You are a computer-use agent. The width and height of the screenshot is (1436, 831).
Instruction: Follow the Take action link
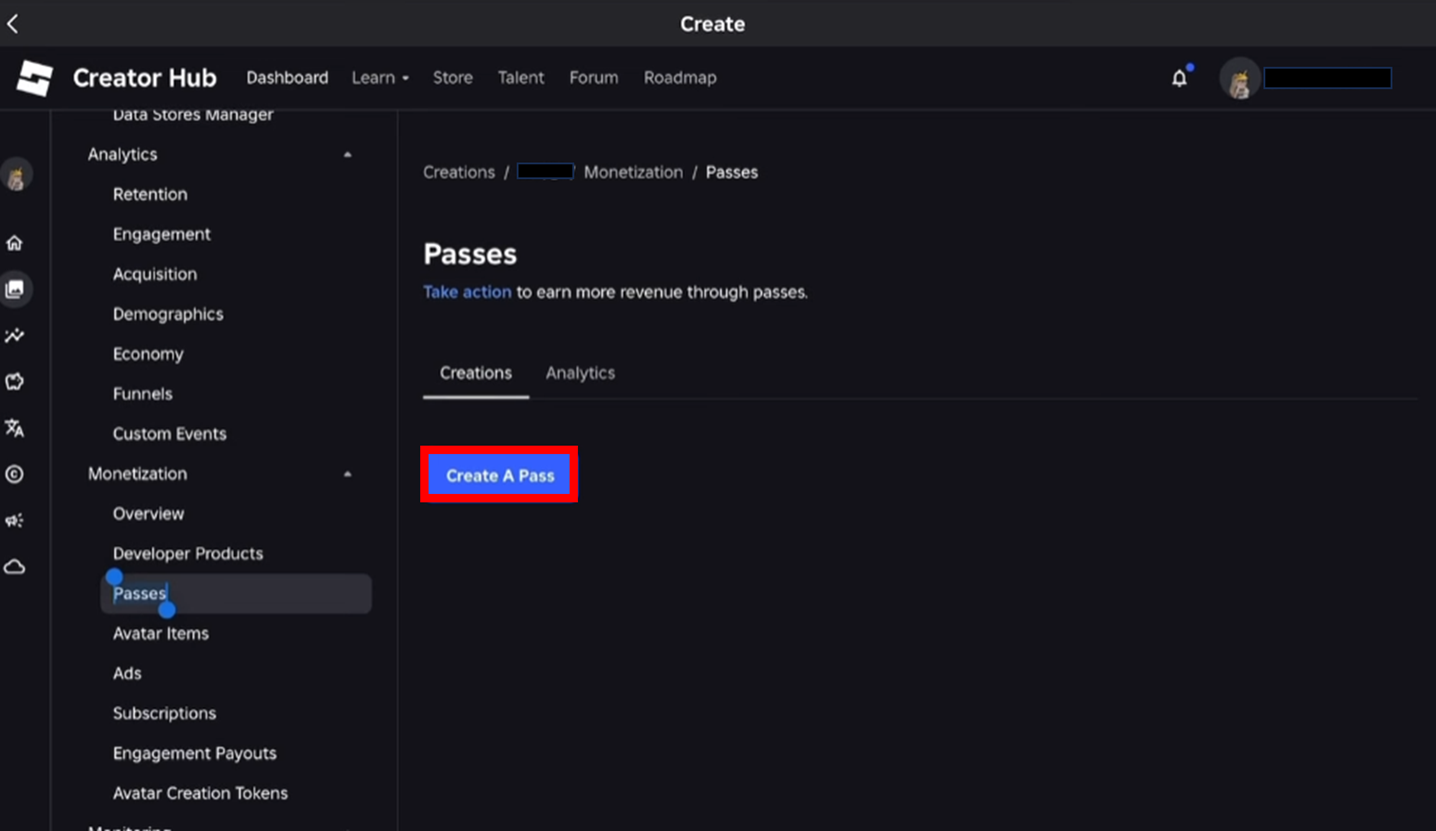467,293
